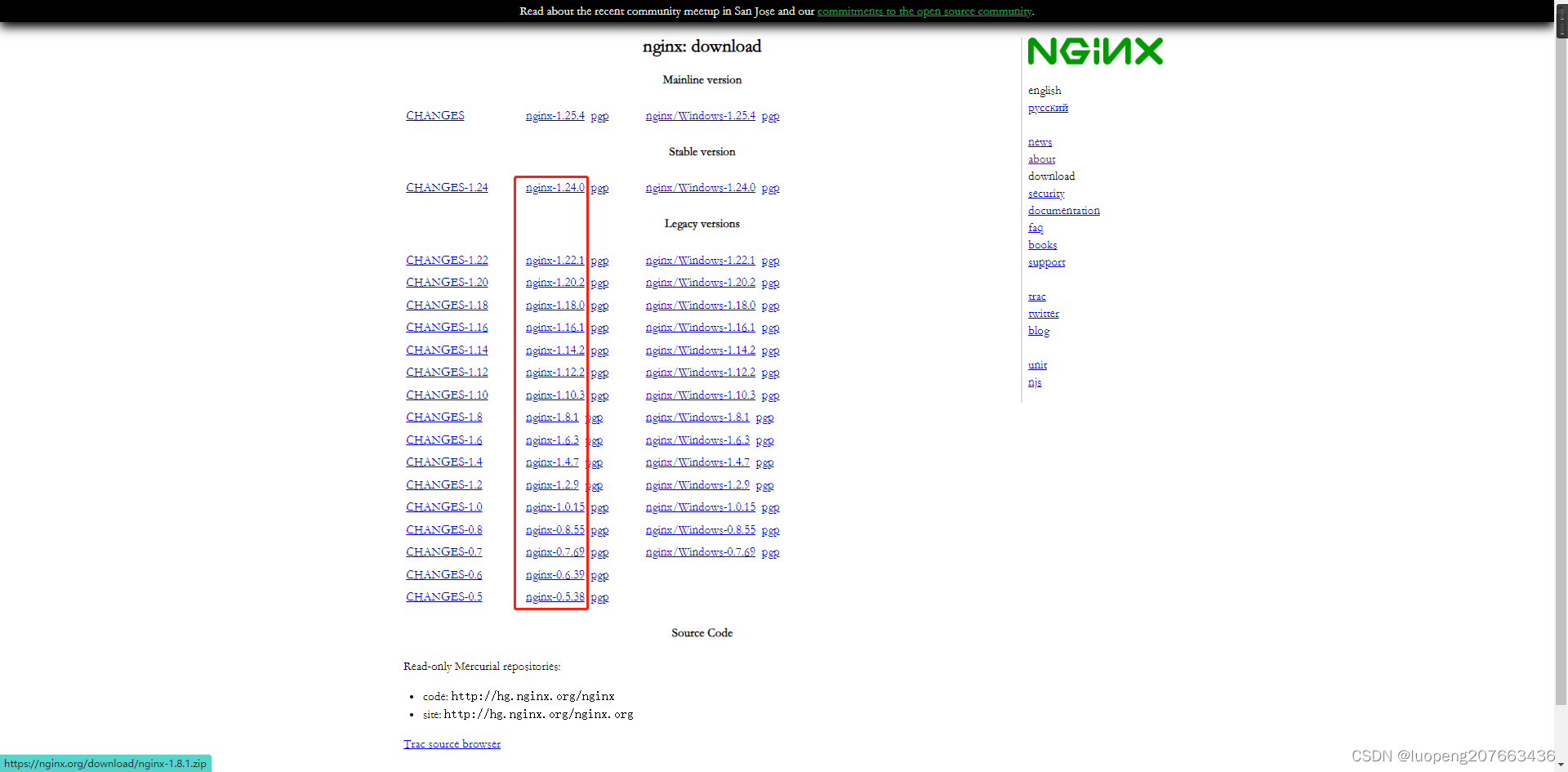
Task: Open the support page
Action: pos(1046,262)
